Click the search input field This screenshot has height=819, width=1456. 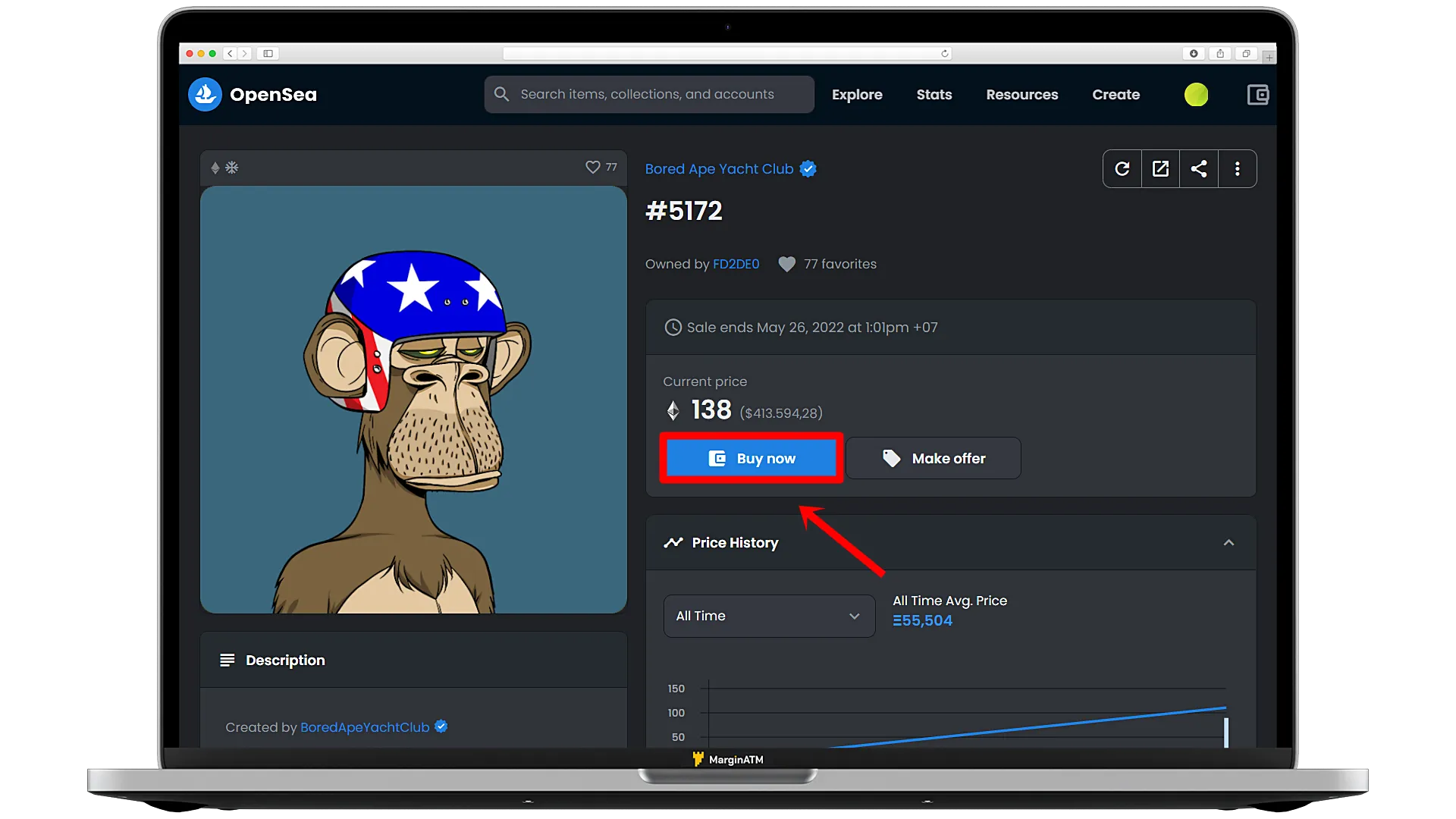tap(649, 94)
